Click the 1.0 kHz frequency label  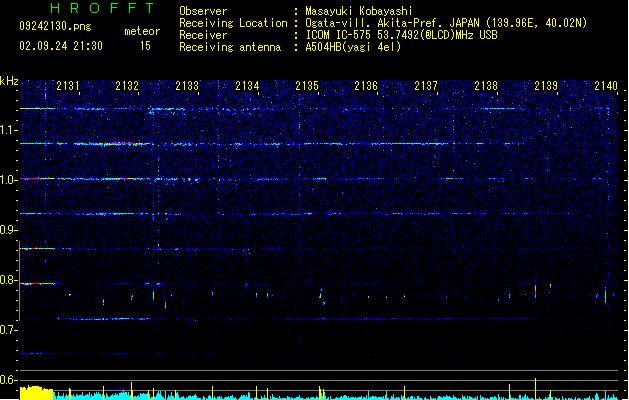tap(8, 180)
